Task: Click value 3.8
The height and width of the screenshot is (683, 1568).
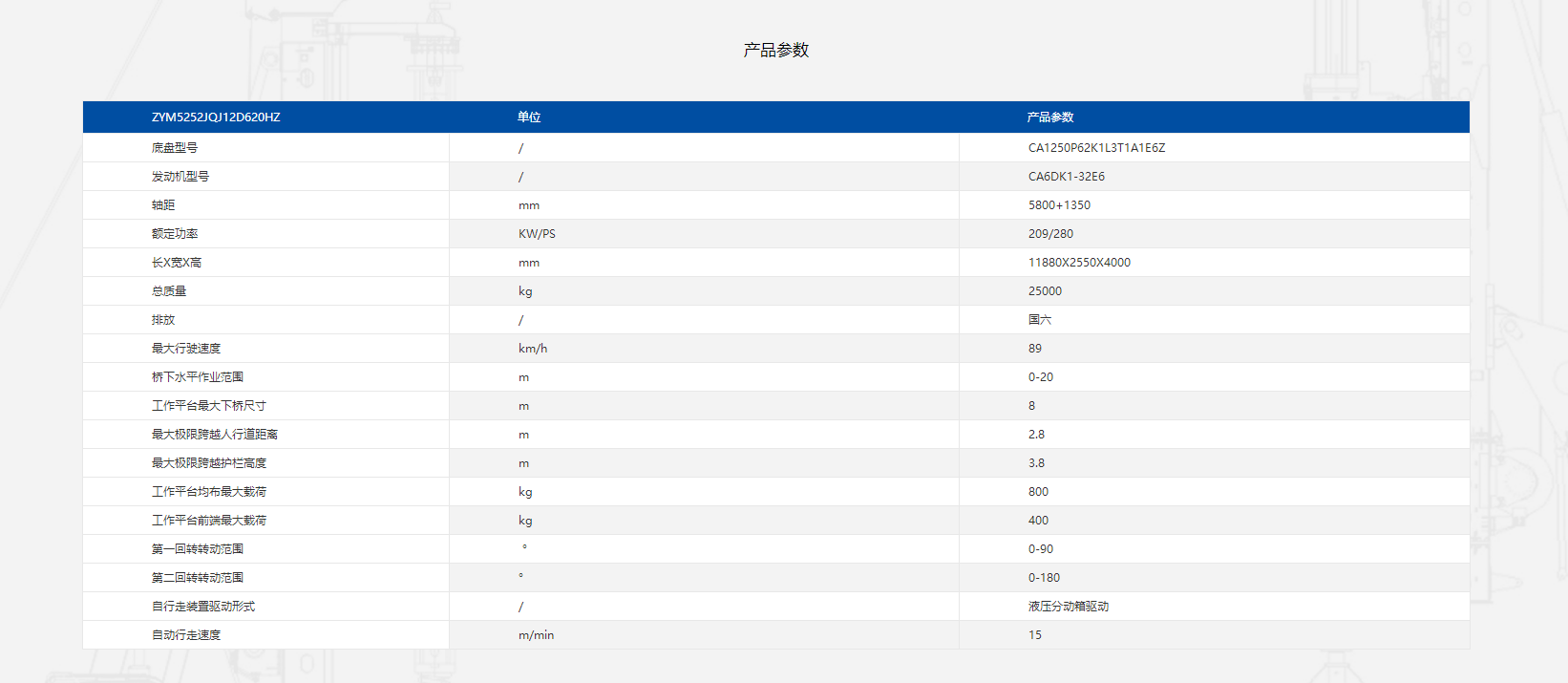Action: [x=1036, y=463]
